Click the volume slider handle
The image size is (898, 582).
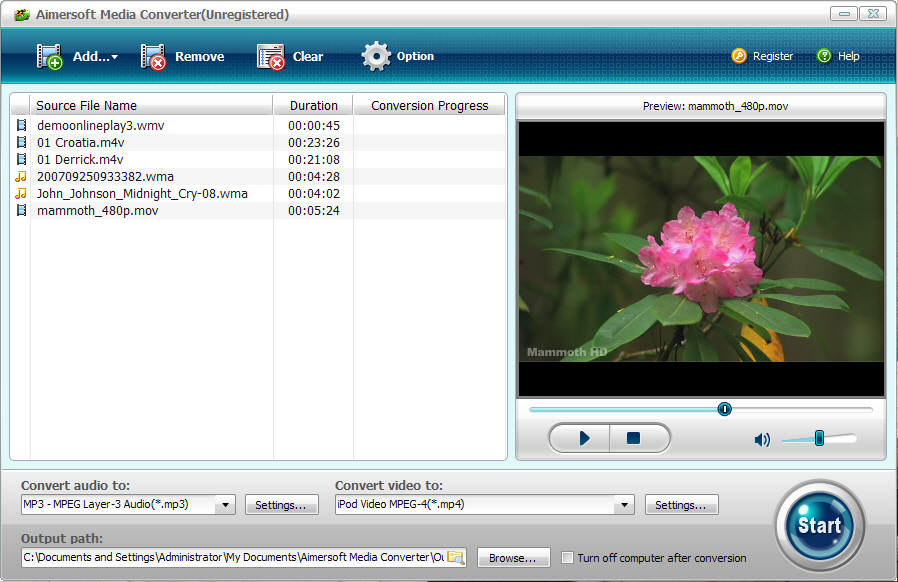[x=820, y=438]
